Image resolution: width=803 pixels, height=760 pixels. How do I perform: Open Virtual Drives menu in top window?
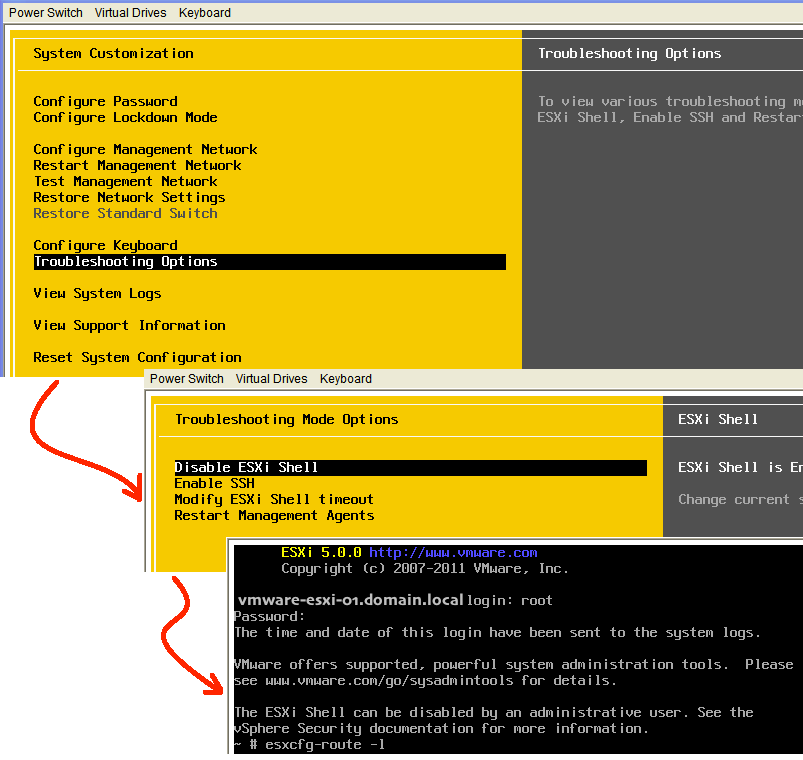click(131, 13)
